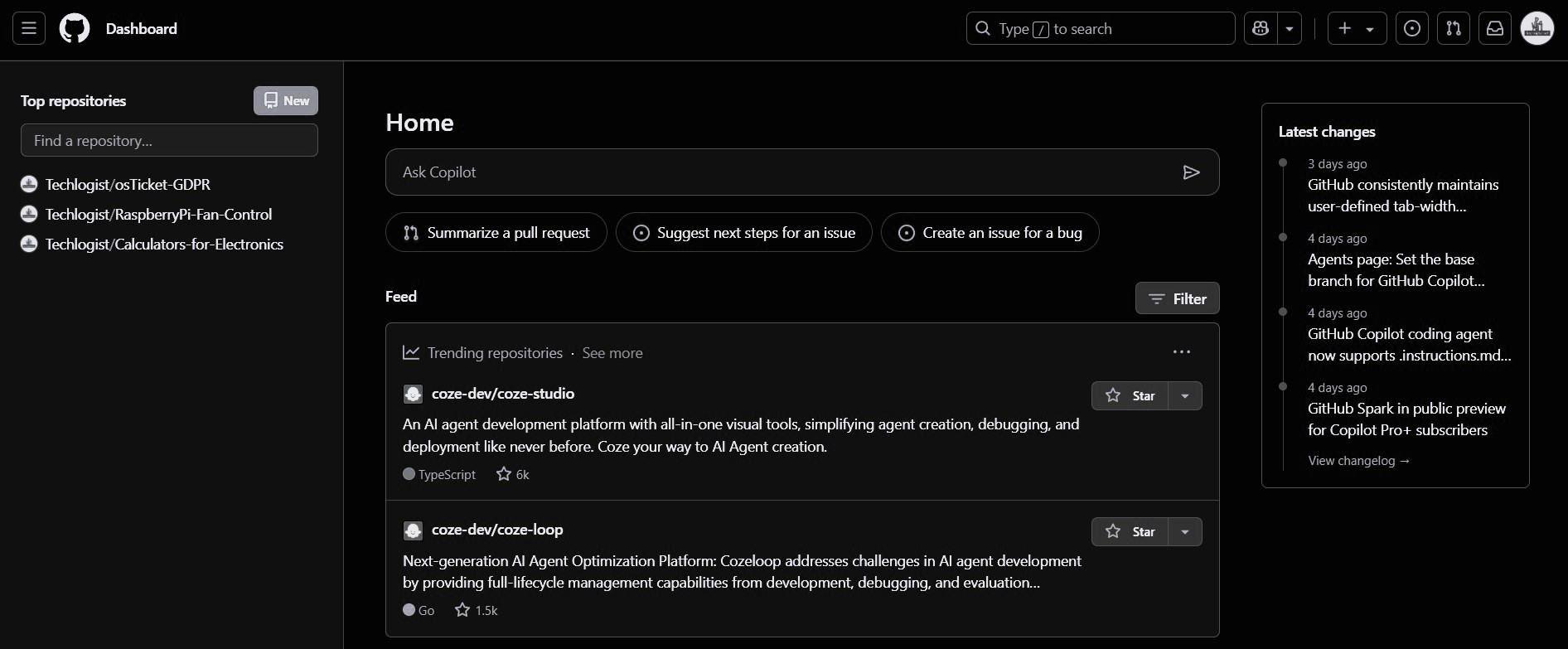1568x649 pixels.
Task: Click avatar beside Calculators-for-Electronics repository
Action: tap(29, 244)
